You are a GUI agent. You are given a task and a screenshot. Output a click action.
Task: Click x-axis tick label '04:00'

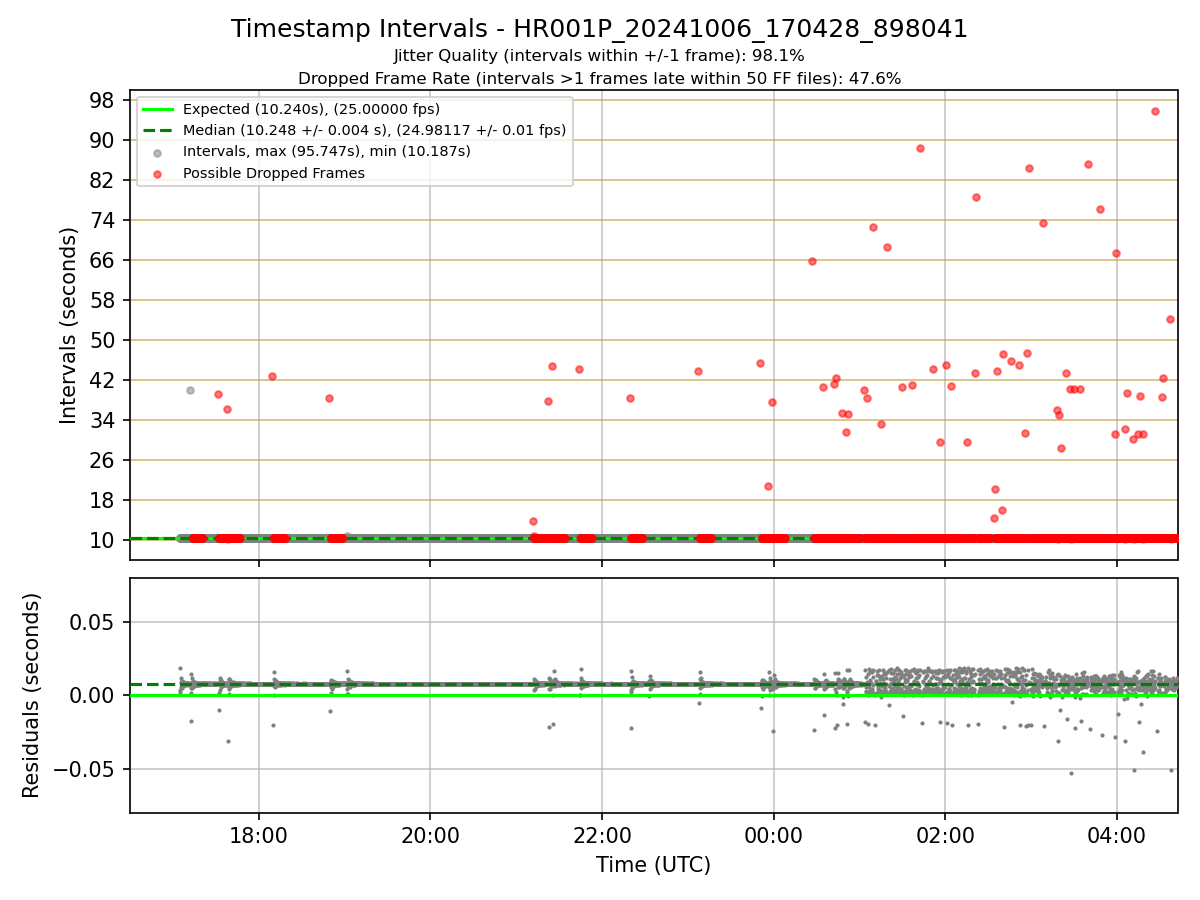tap(1116, 834)
